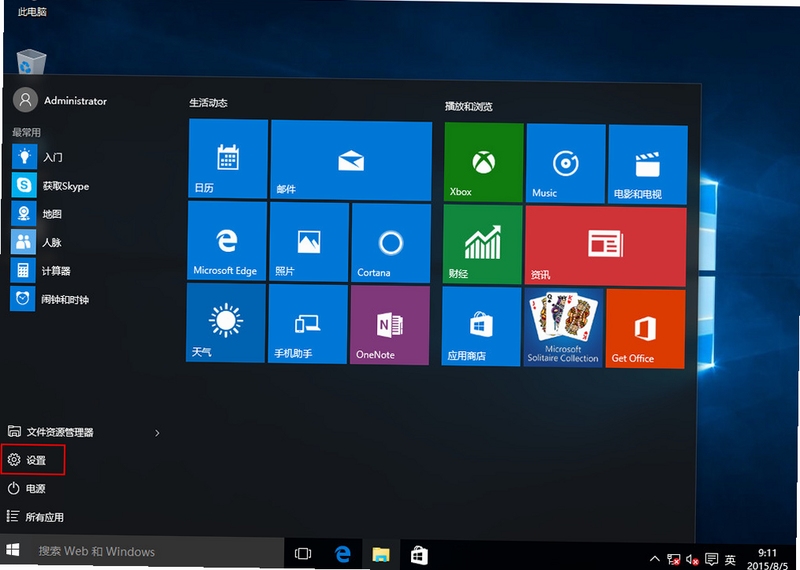Click the network status tray icon
The width and height of the screenshot is (800, 570).
[x=673, y=559]
